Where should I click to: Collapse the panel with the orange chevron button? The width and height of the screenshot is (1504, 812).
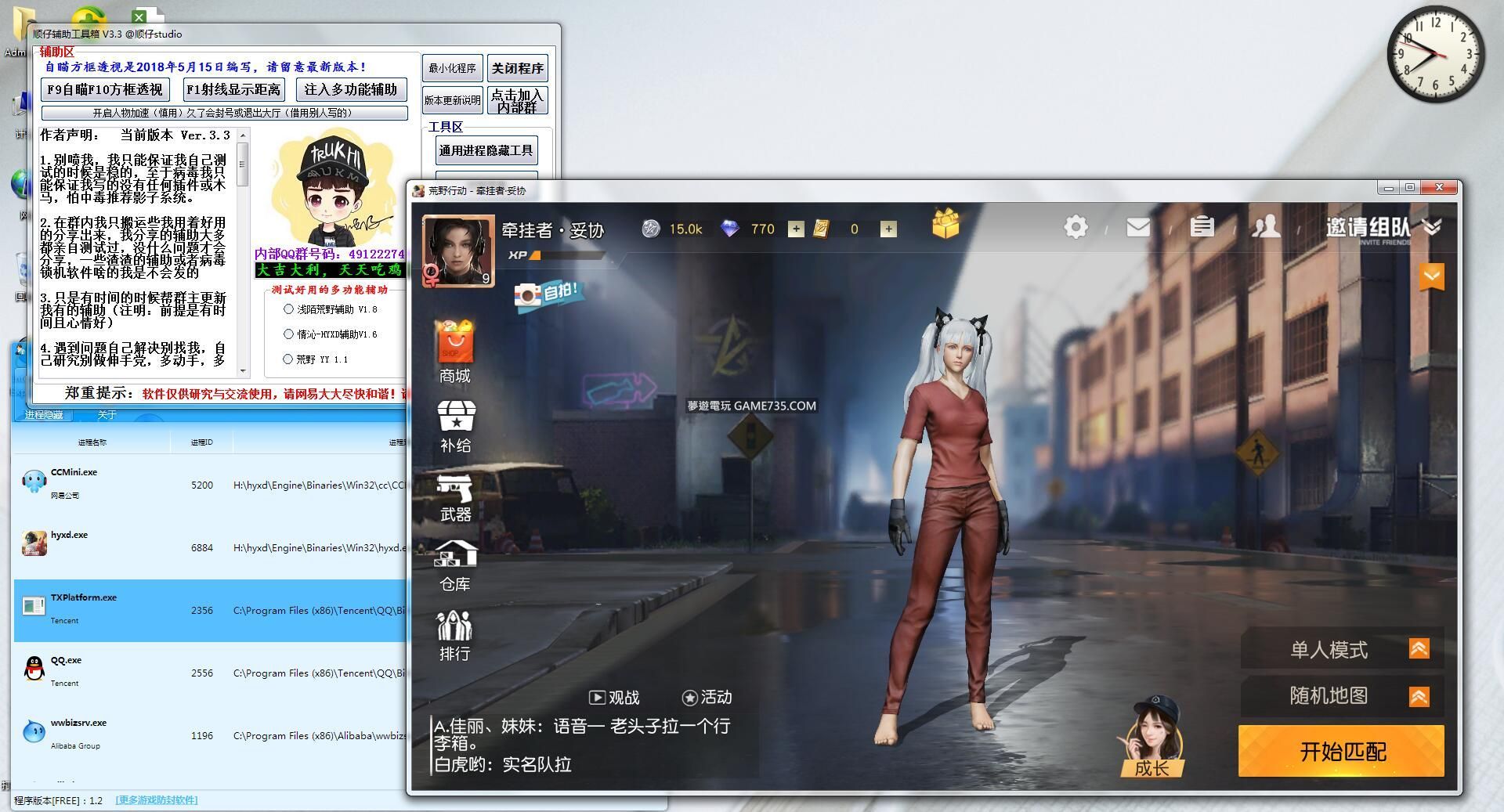click(1432, 276)
